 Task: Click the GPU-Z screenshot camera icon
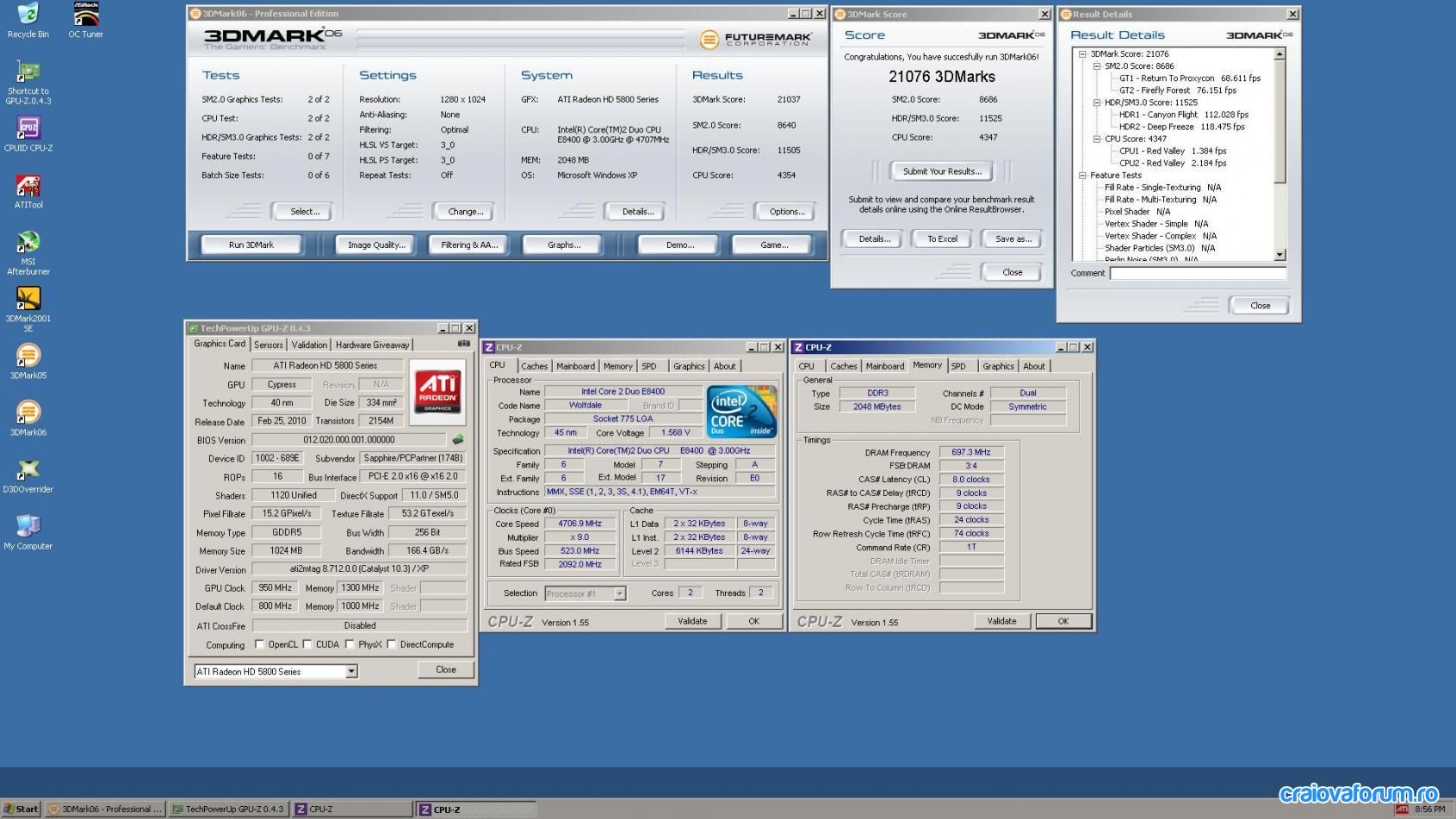coord(464,344)
